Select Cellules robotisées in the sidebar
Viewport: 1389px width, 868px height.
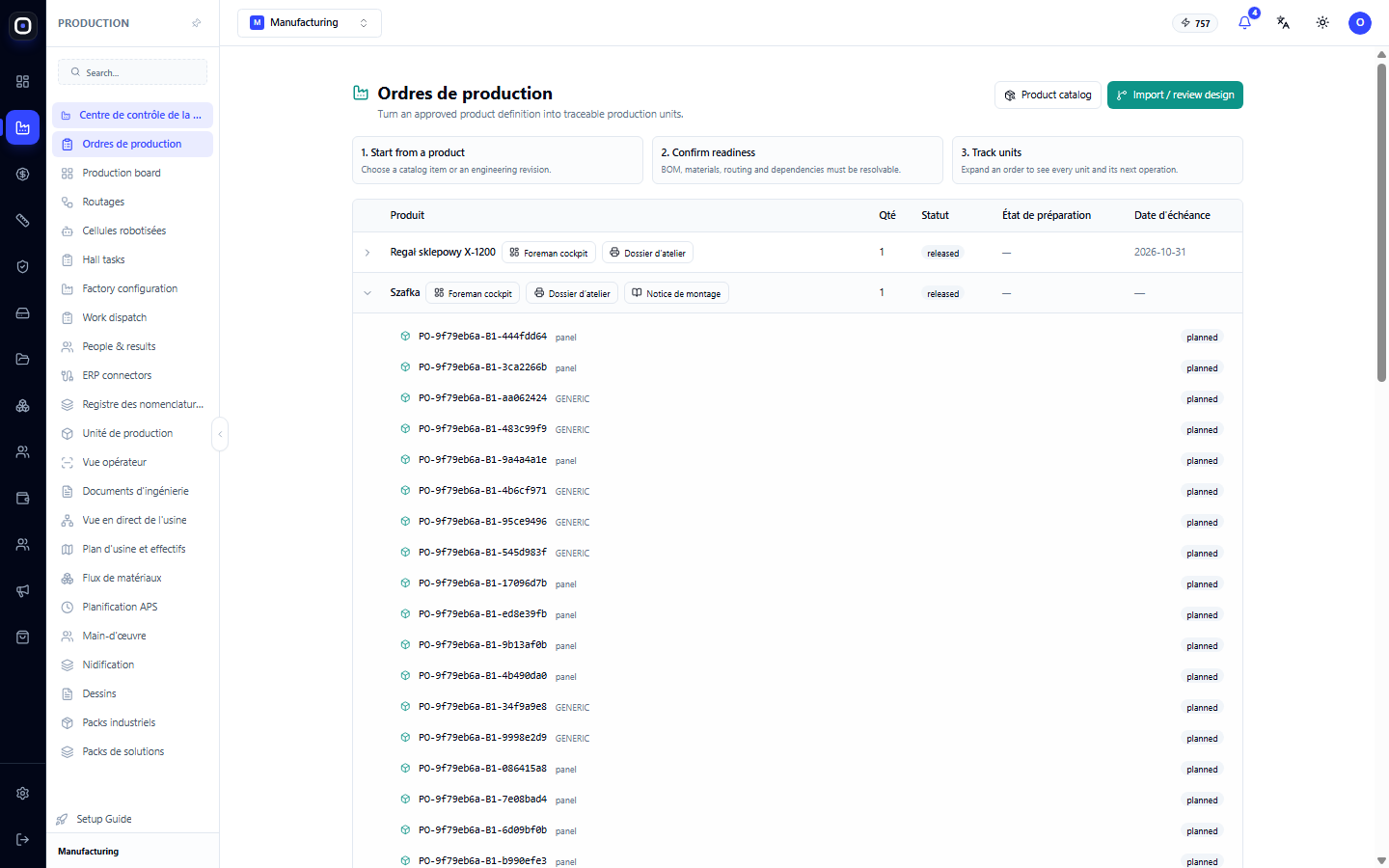click(132, 231)
